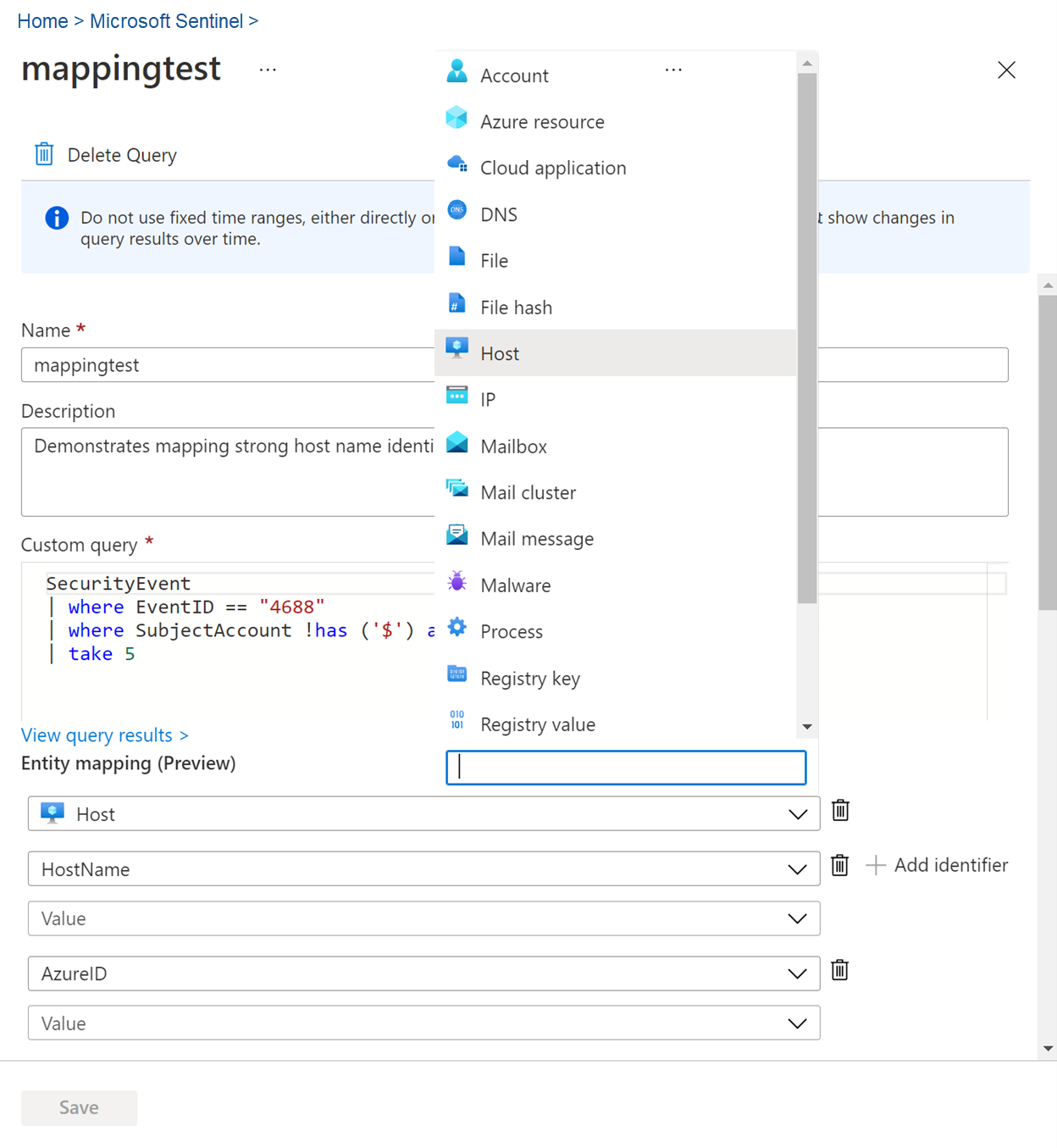The image size is (1057, 1148).
Task: Remove the Host entity mapping with trash icon
Action: [x=839, y=810]
